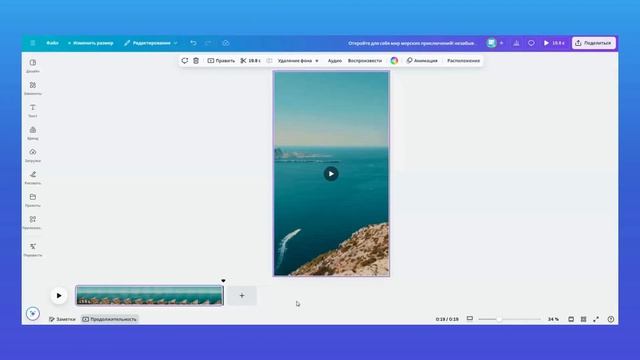This screenshot has width=640, height=360.
Task: Add a new page with plus button
Action: tap(242, 296)
